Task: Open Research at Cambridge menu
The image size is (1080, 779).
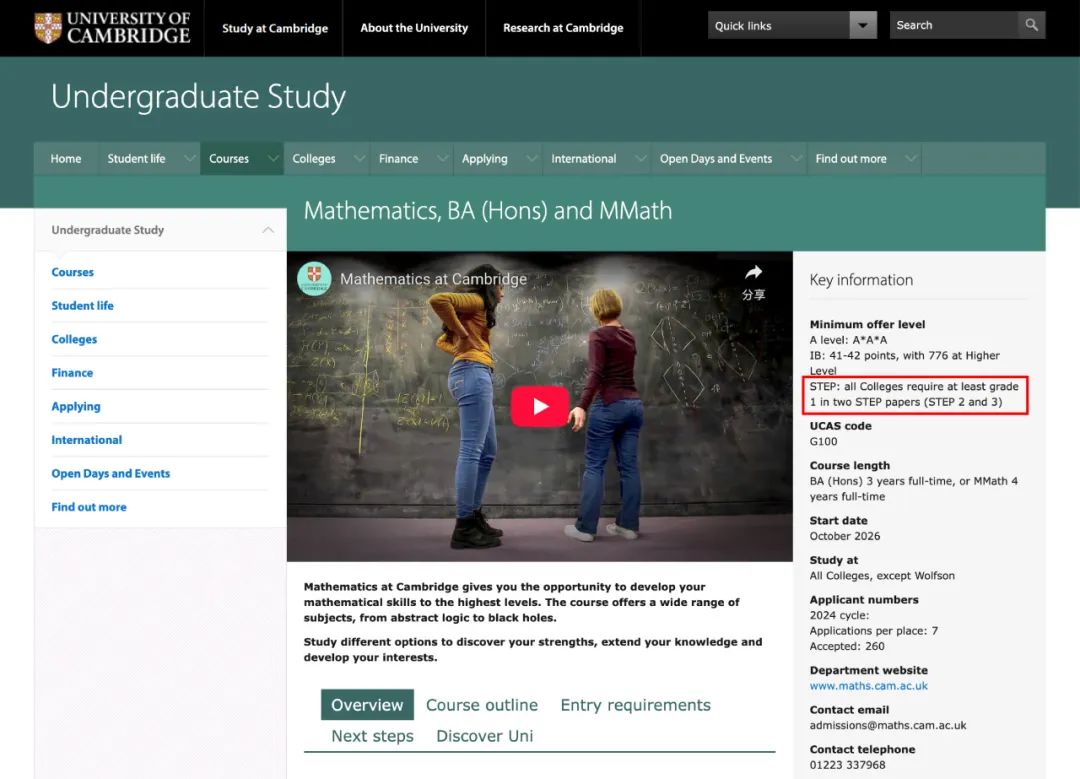Action: (563, 28)
